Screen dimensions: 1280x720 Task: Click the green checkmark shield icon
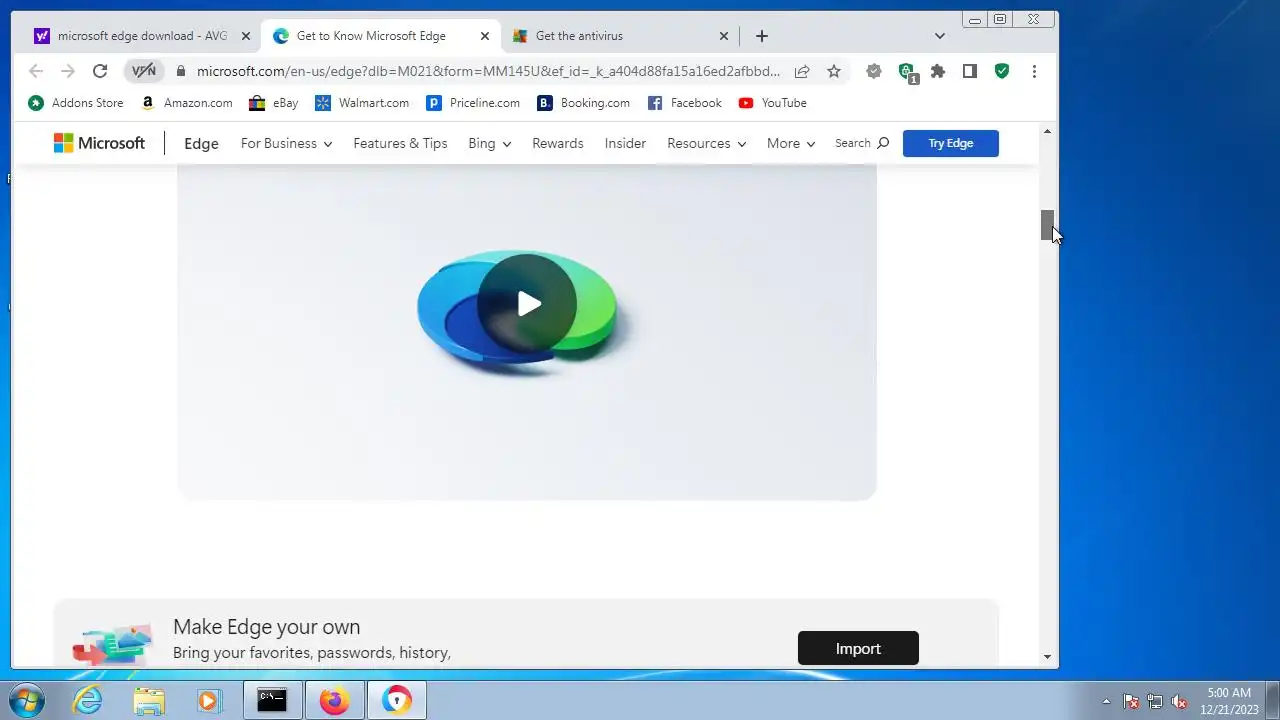click(x=1002, y=71)
